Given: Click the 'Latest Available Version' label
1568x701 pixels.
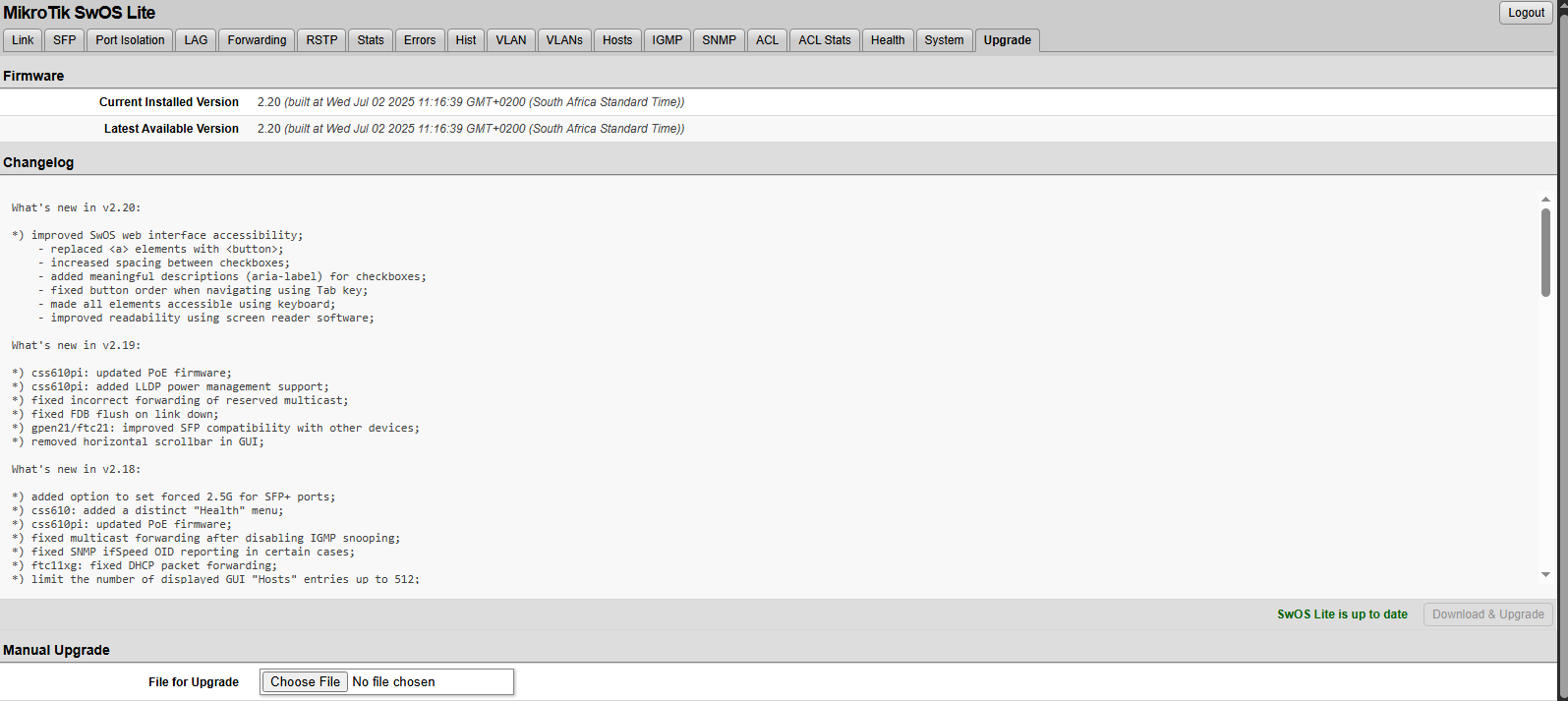Looking at the screenshot, I should click(x=171, y=129).
